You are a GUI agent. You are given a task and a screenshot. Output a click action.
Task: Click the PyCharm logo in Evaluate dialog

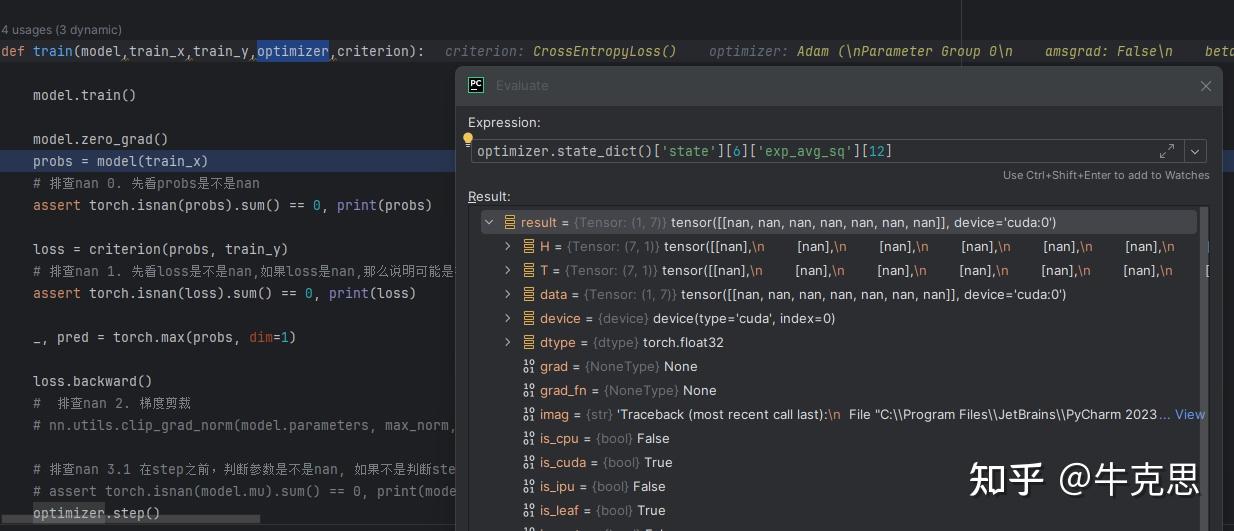(477, 85)
